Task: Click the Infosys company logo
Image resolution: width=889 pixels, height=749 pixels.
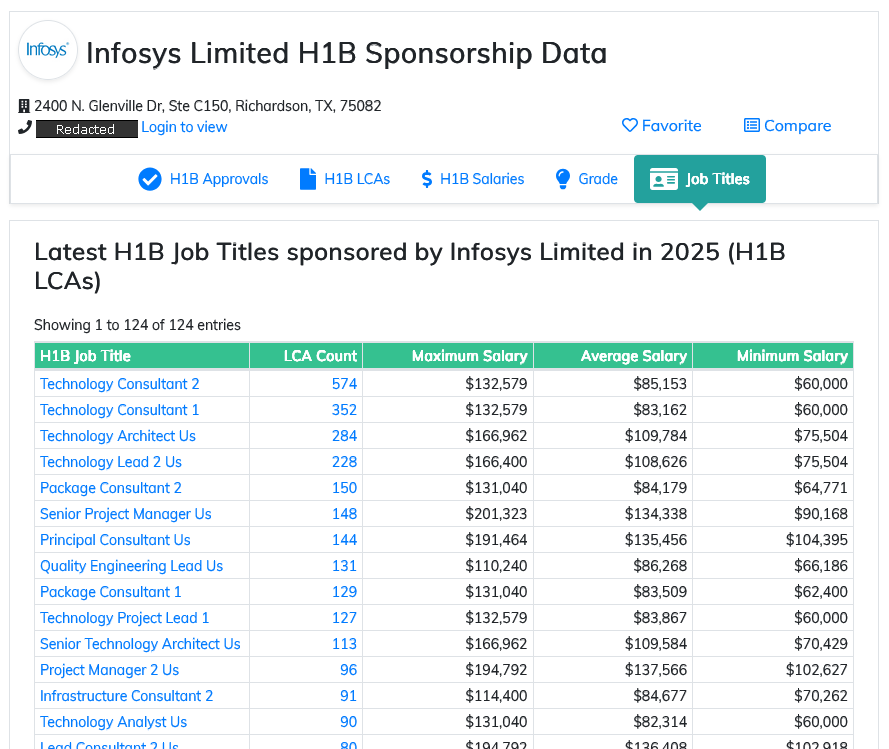Action: tap(48, 50)
